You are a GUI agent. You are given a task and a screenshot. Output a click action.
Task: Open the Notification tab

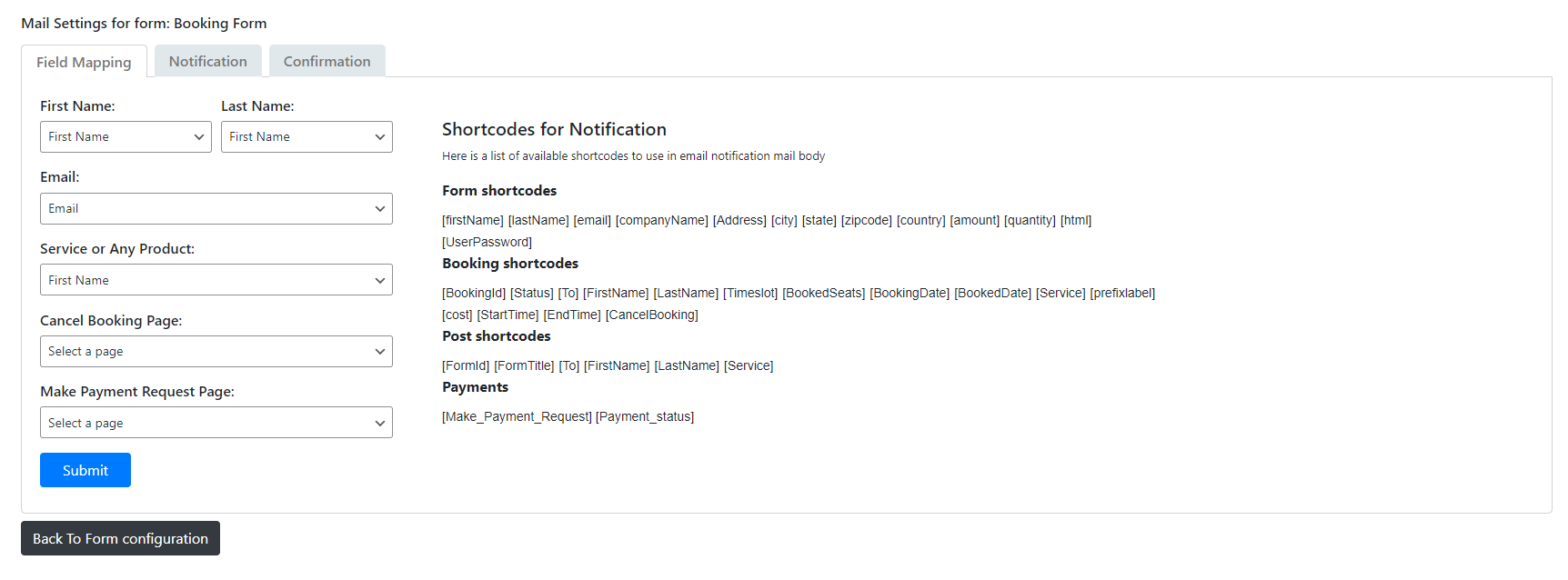207,61
